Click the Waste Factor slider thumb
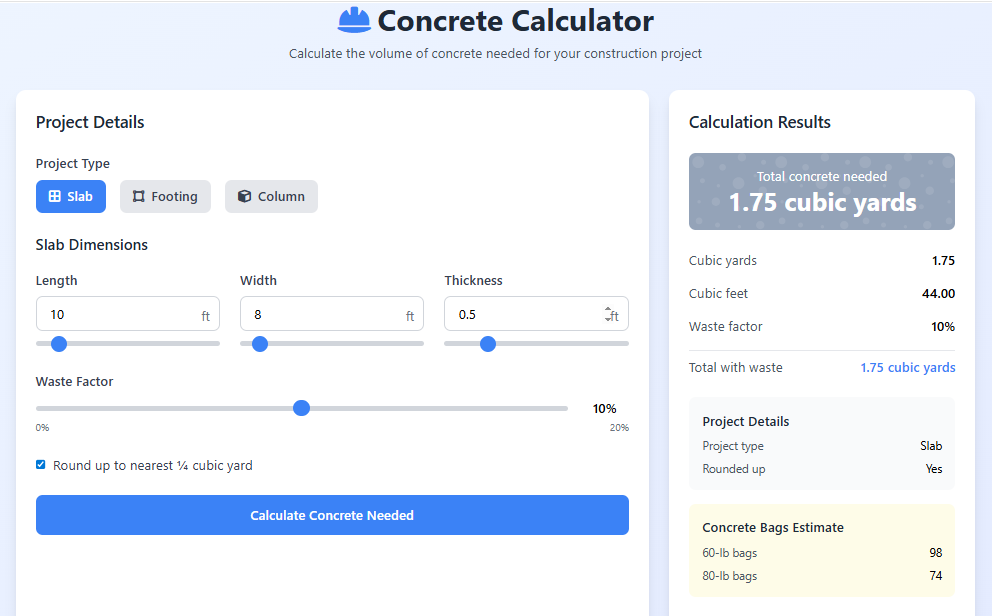Screen dimensions: 992x616 [x=301, y=408]
